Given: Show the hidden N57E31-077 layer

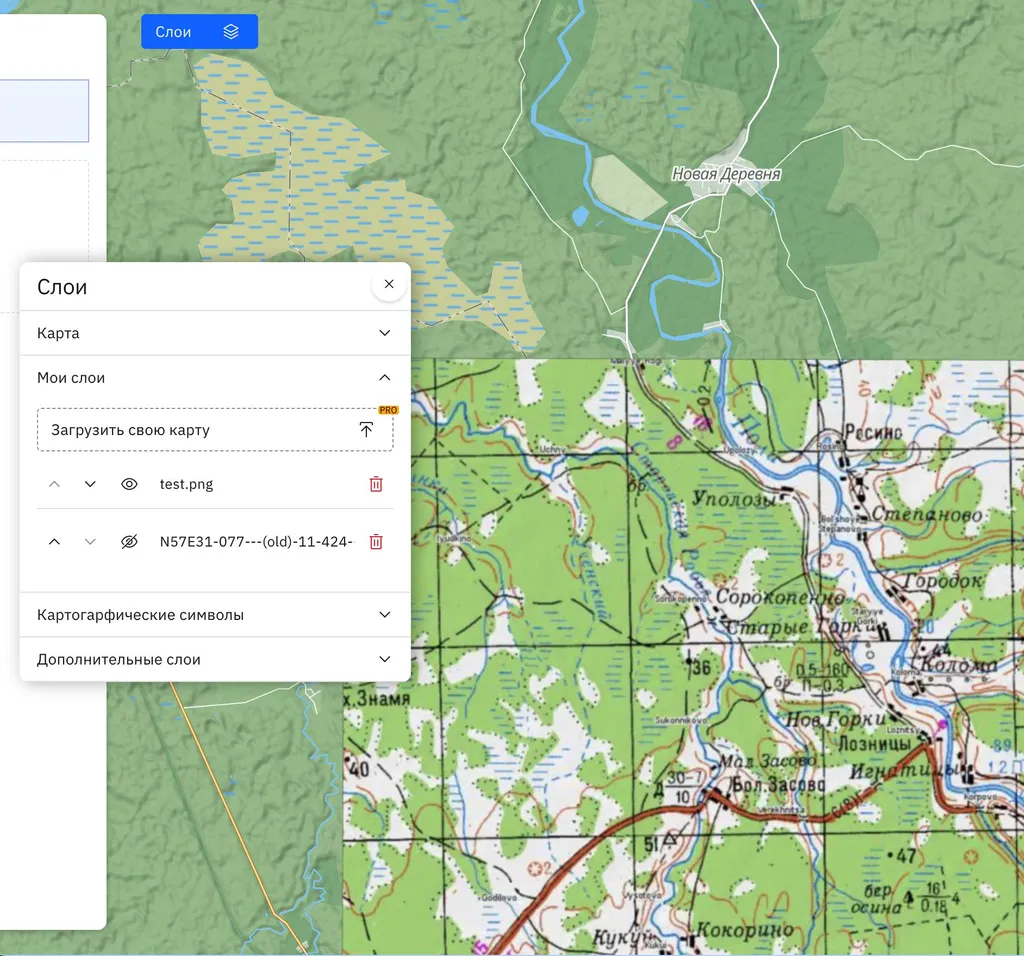Looking at the screenshot, I should click(129, 542).
